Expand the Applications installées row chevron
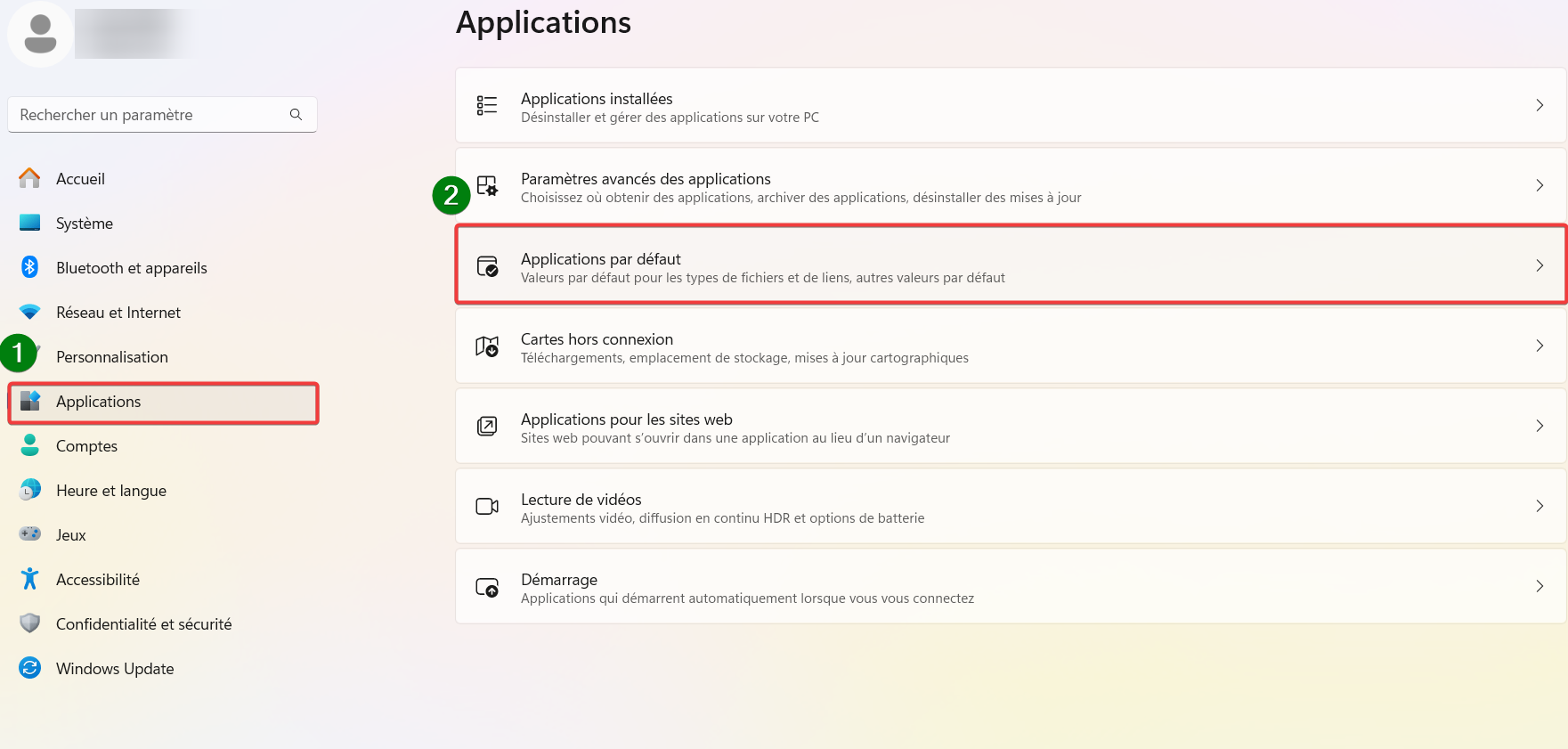 [x=1540, y=104]
